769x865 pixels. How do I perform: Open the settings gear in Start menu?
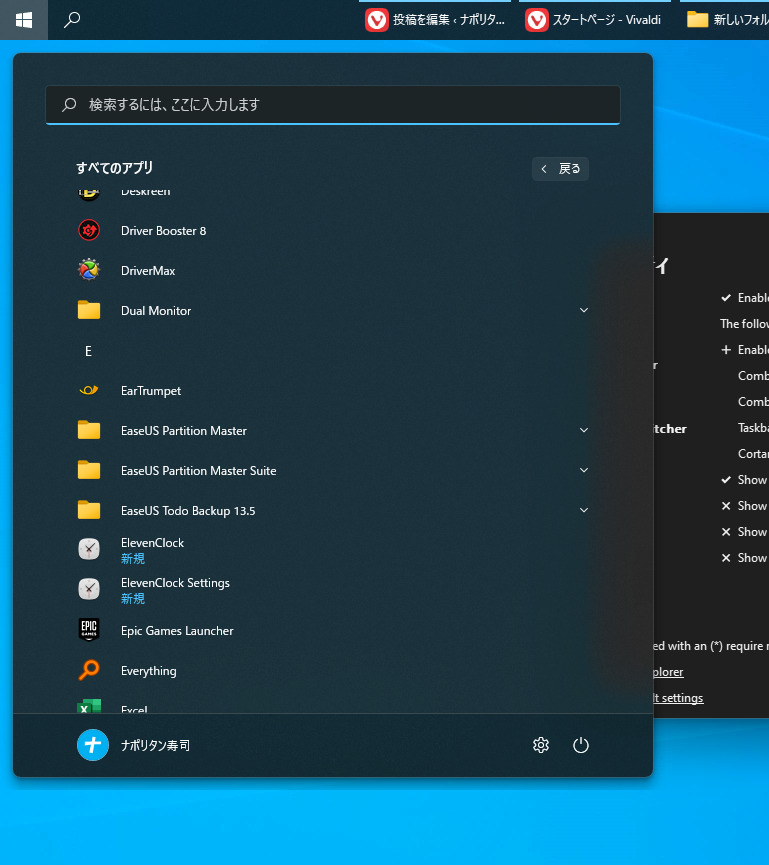coord(541,745)
